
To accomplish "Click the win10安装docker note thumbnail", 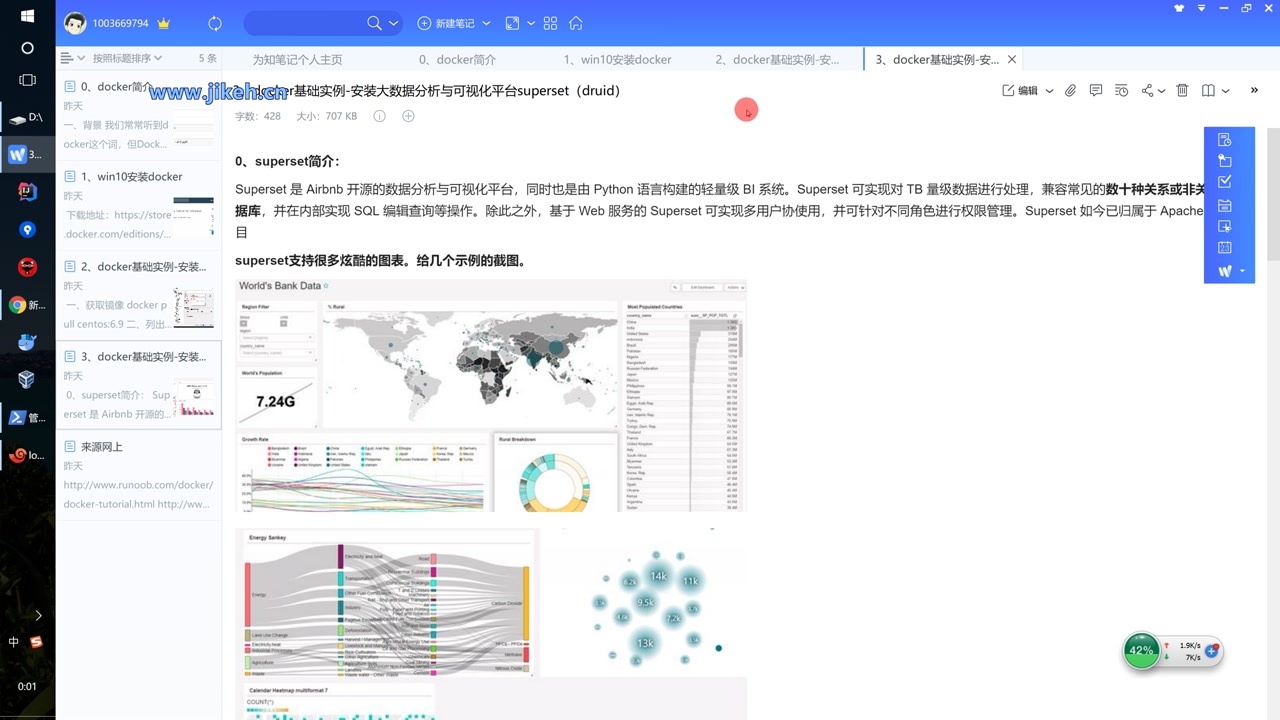I will point(193,215).
